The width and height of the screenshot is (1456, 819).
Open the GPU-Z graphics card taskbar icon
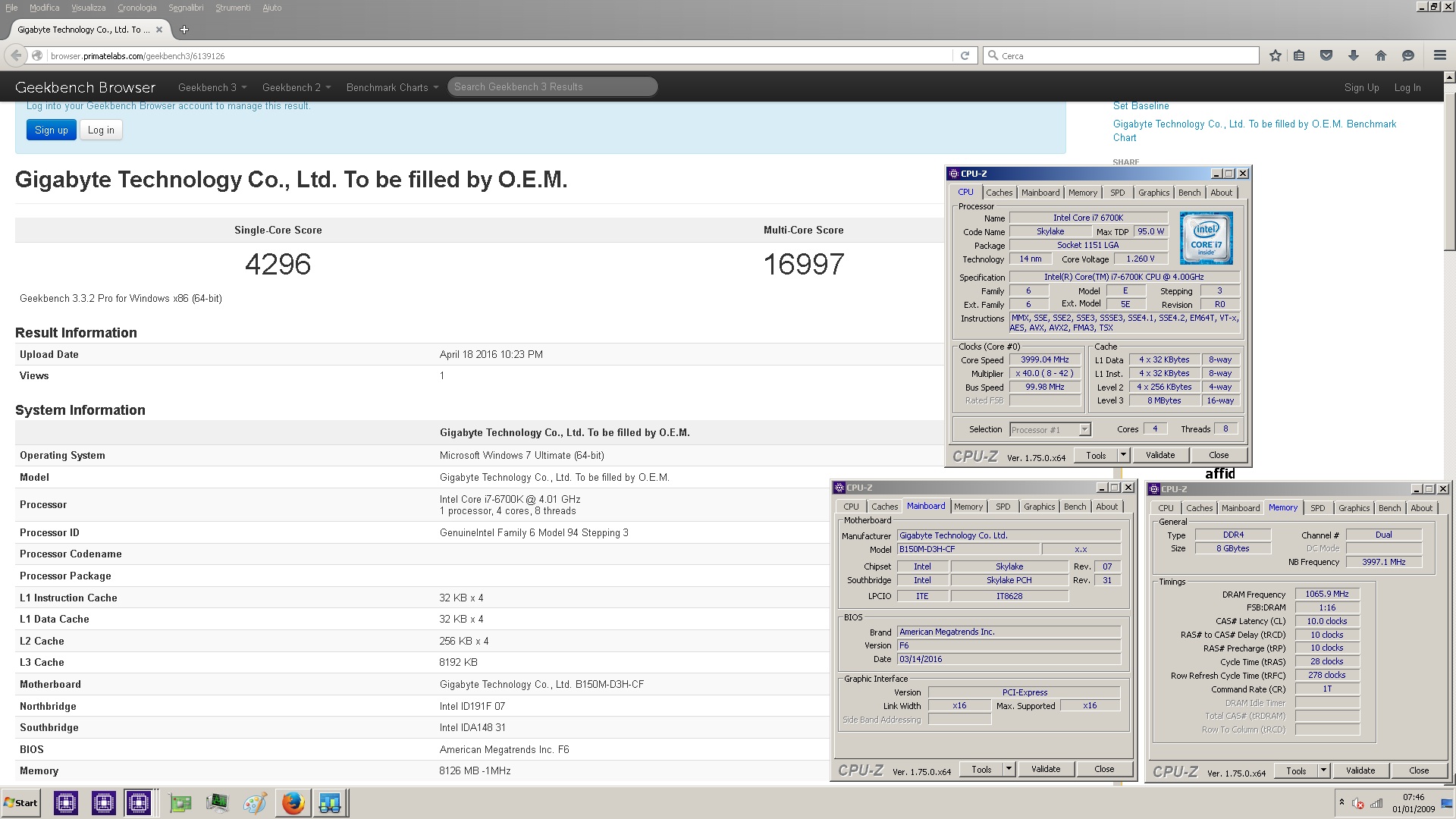[x=180, y=802]
